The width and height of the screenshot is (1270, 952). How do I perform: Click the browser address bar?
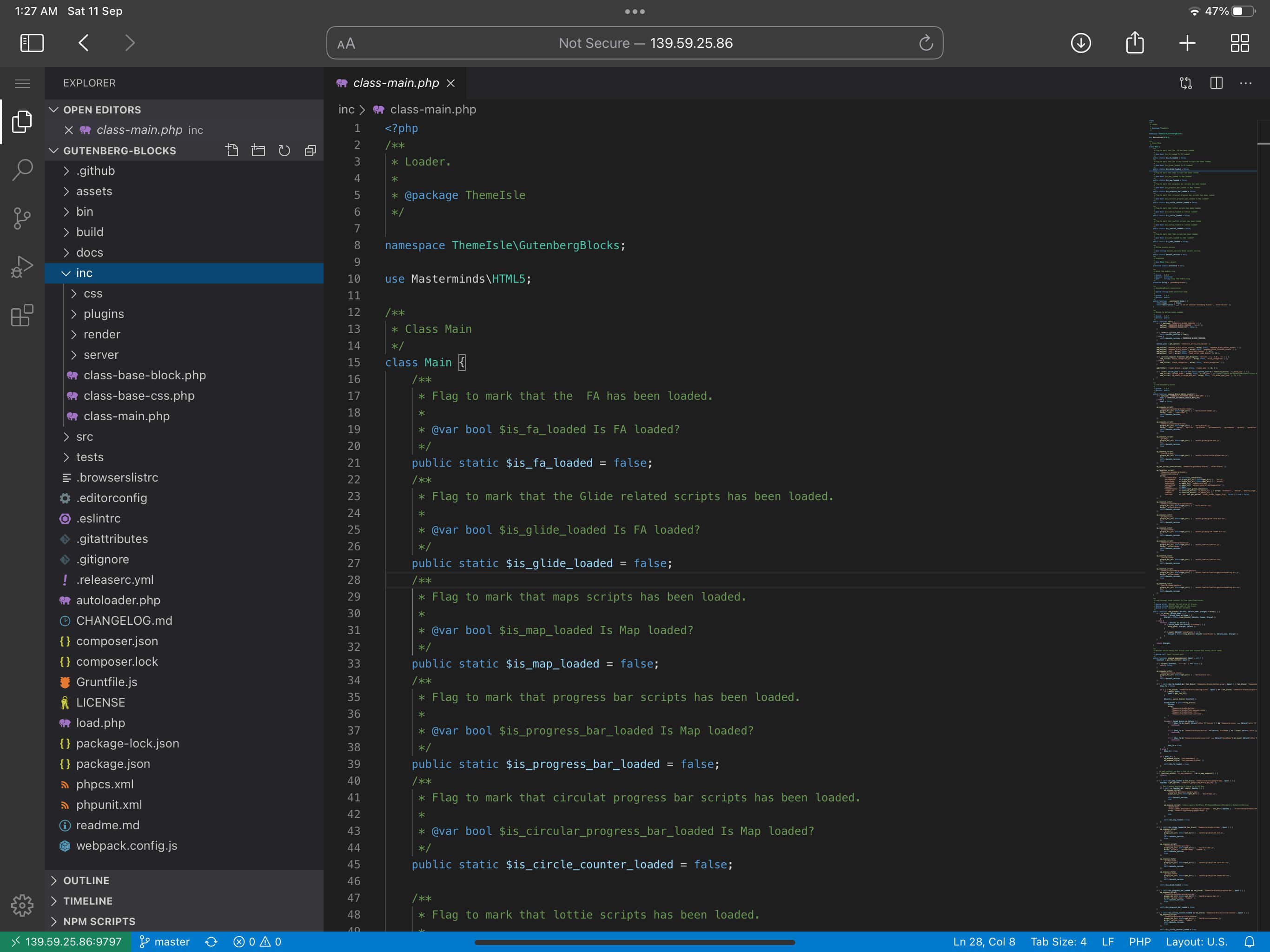point(635,42)
